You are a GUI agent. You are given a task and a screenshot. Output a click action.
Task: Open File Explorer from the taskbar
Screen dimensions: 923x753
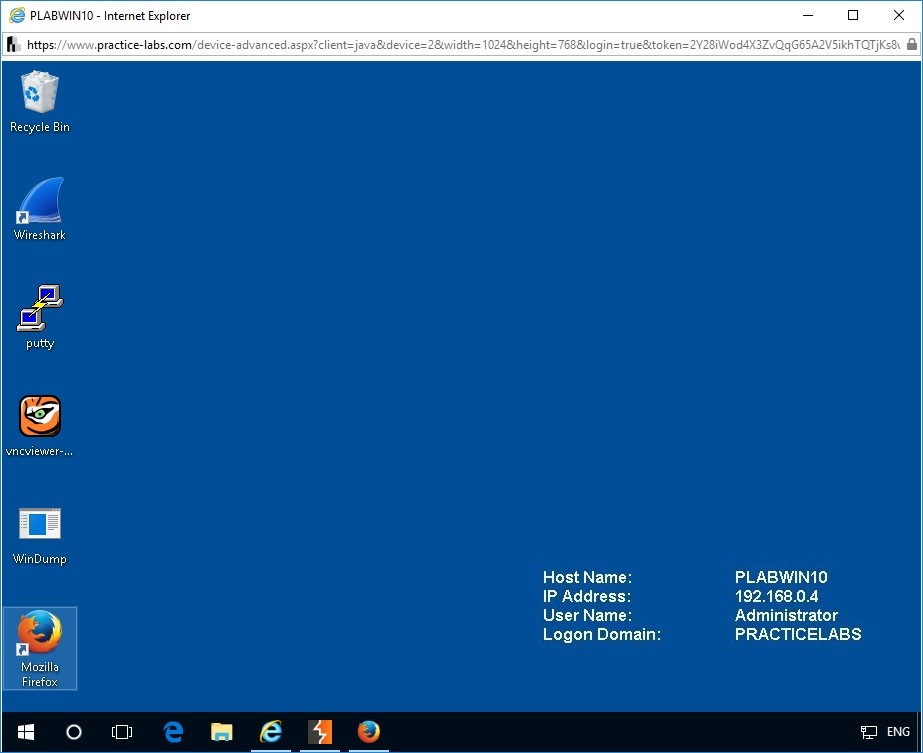222,732
